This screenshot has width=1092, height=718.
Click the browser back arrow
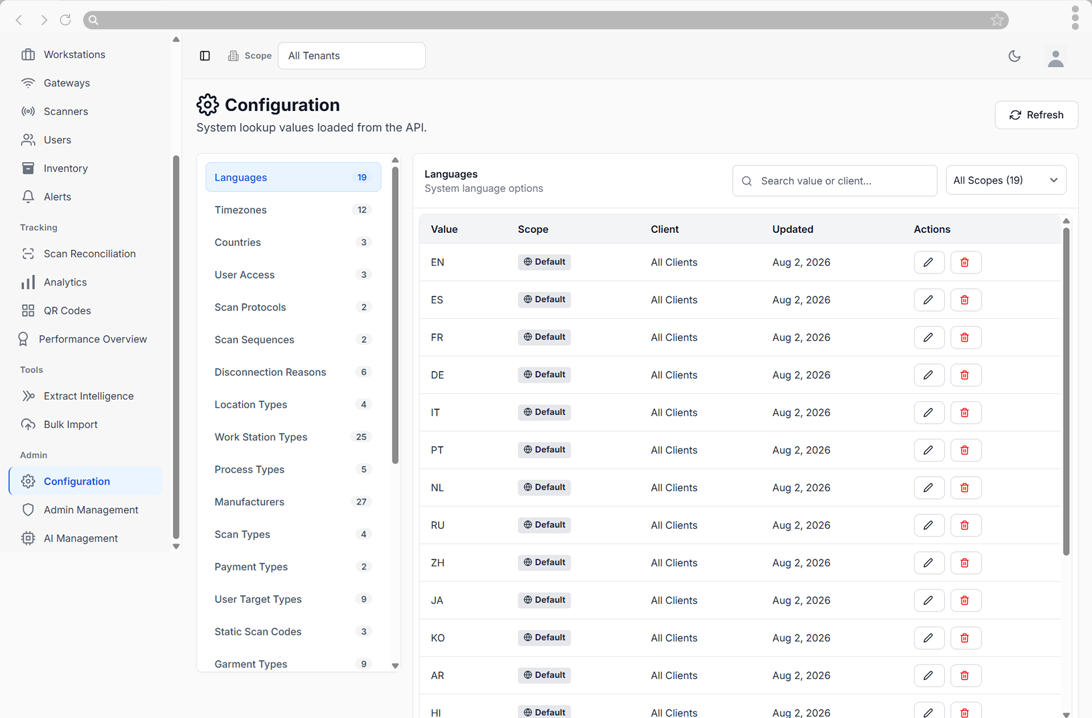pyautogui.click(x=20, y=20)
